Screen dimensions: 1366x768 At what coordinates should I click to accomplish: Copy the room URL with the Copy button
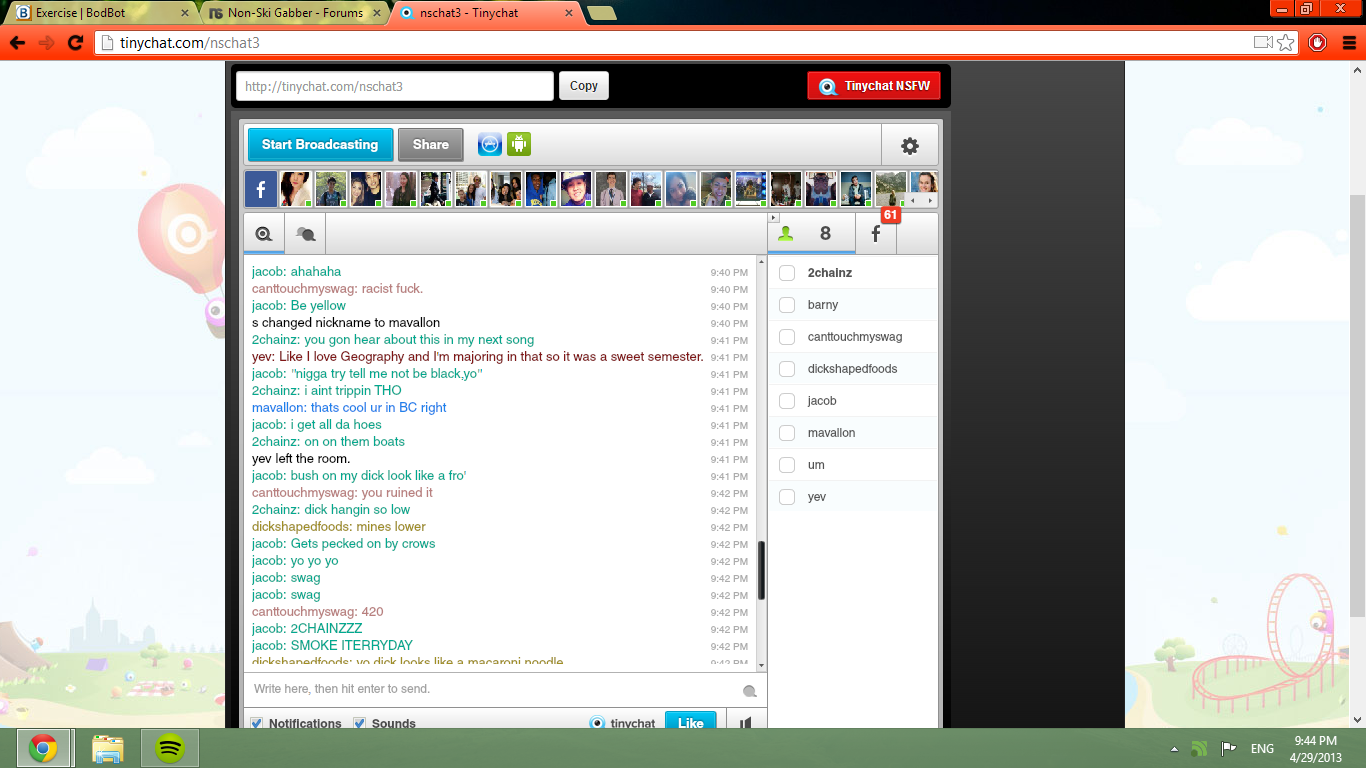click(583, 85)
